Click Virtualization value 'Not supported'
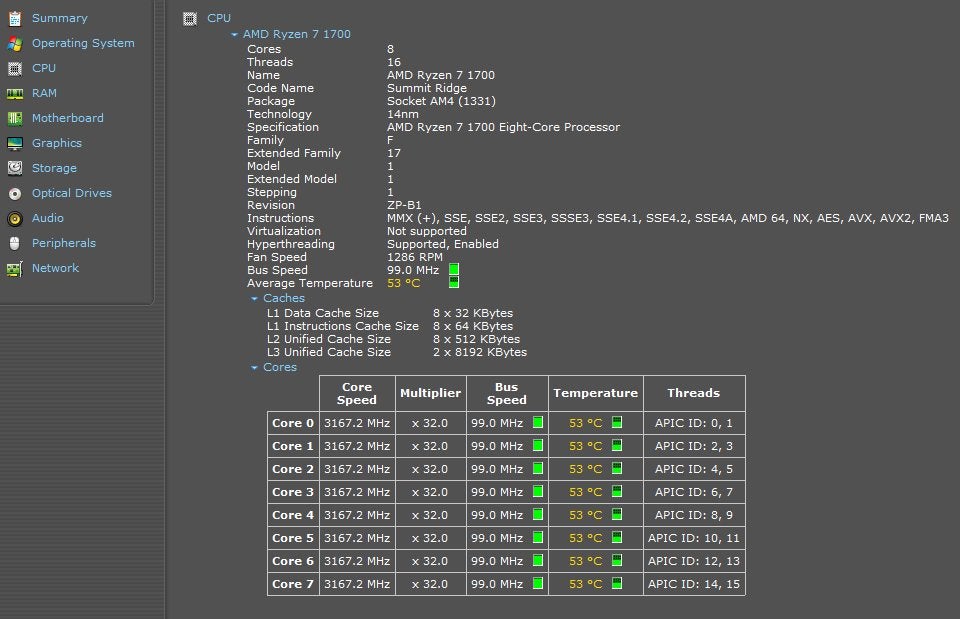 coord(427,231)
